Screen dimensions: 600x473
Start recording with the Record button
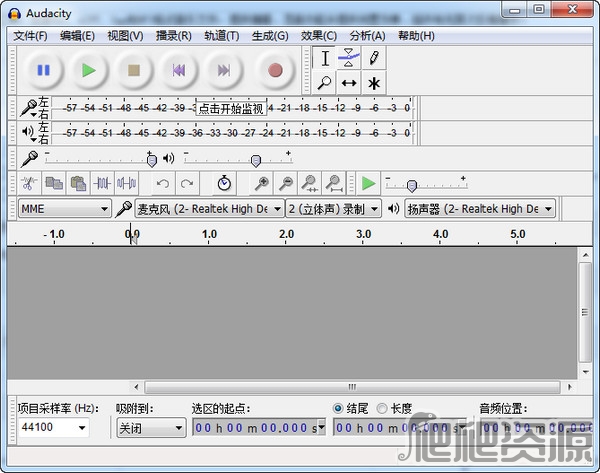pyautogui.click(x=275, y=70)
